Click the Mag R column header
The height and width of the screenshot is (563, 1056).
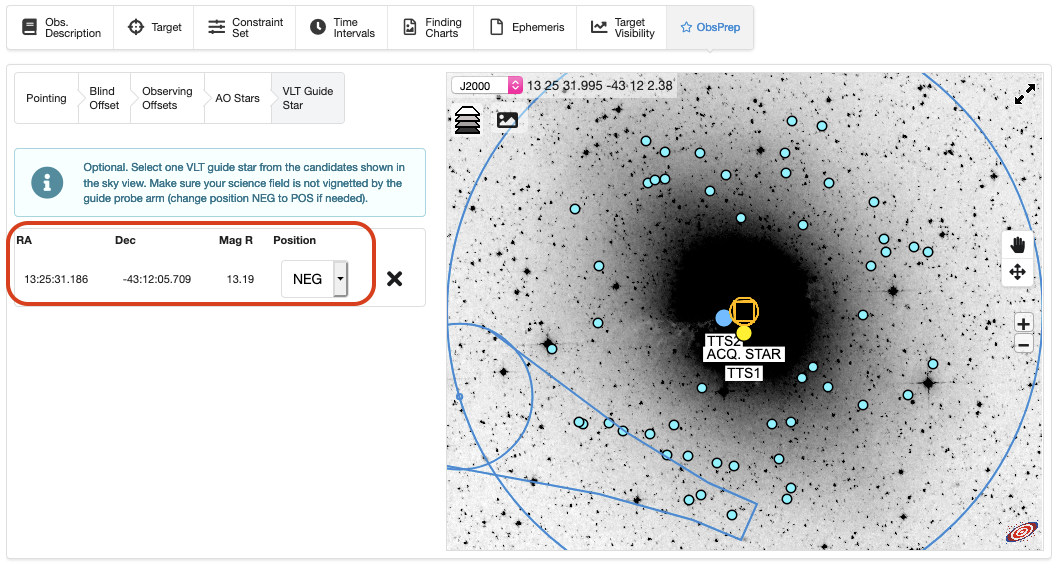tap(236, 240)
